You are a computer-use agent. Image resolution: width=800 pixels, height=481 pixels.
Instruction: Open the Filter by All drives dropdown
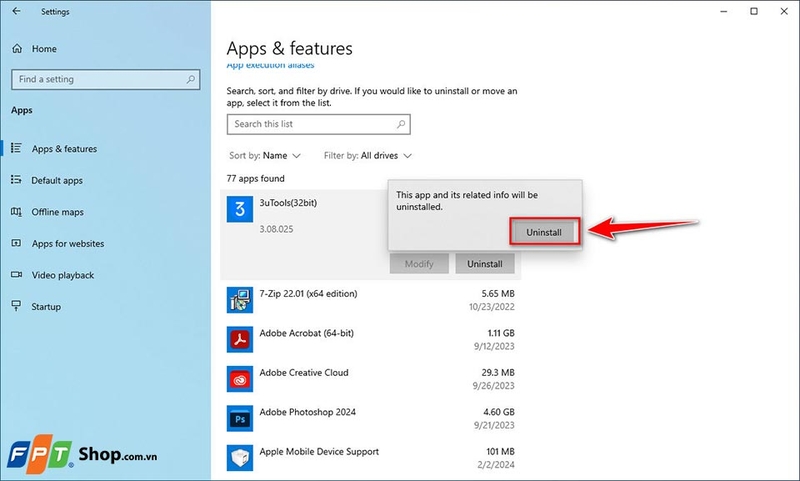[367, 156]
